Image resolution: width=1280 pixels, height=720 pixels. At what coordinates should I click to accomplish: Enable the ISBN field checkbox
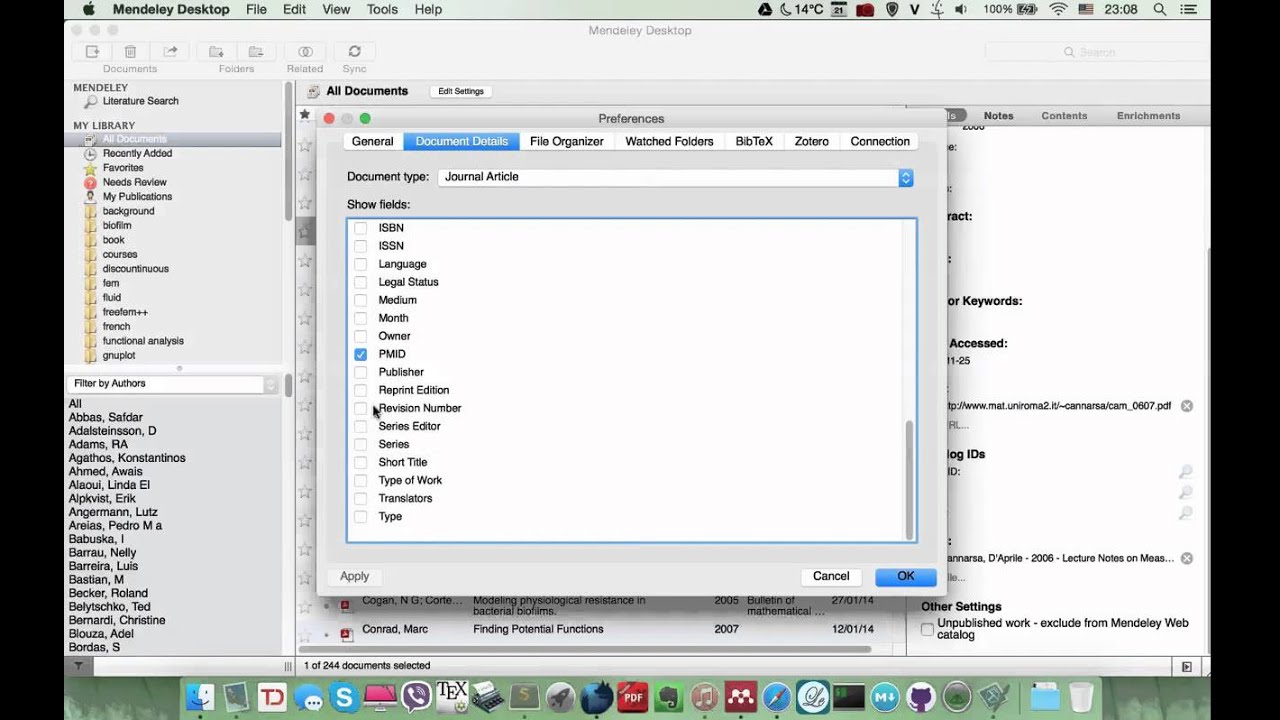tap(360, 228)
